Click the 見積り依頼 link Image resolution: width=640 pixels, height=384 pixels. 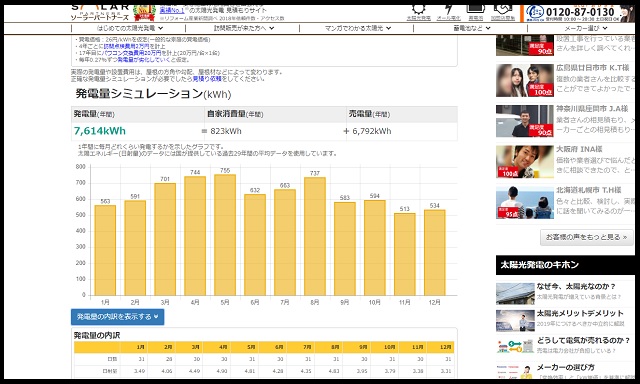(207, 79)
